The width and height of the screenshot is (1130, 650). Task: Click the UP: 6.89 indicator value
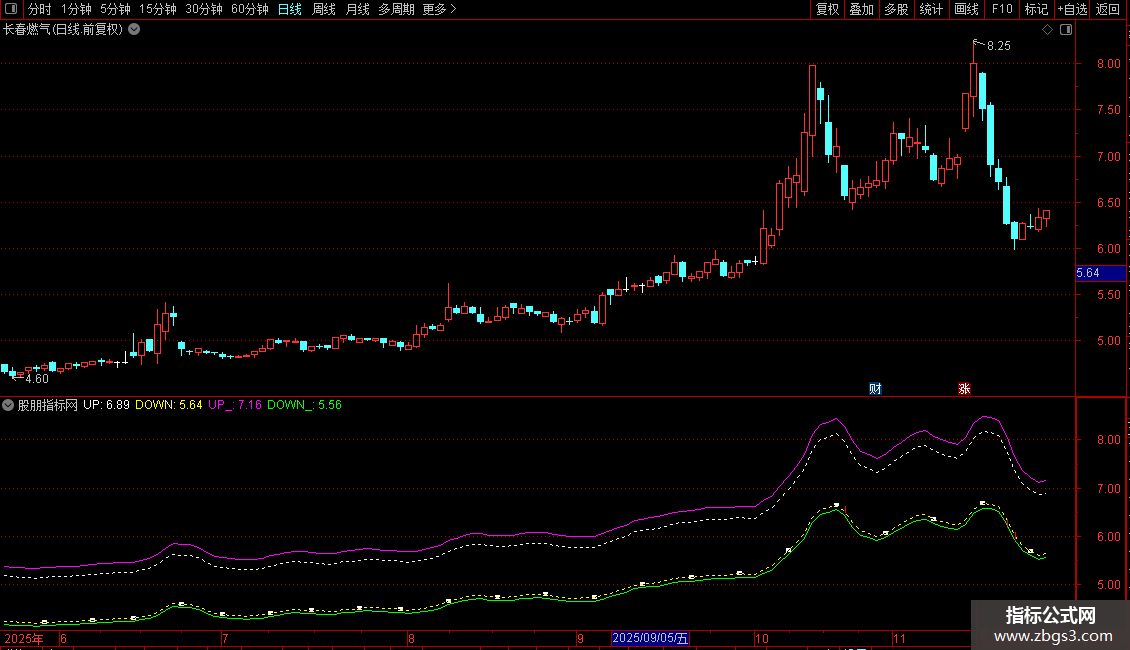[x=106, y=405]
